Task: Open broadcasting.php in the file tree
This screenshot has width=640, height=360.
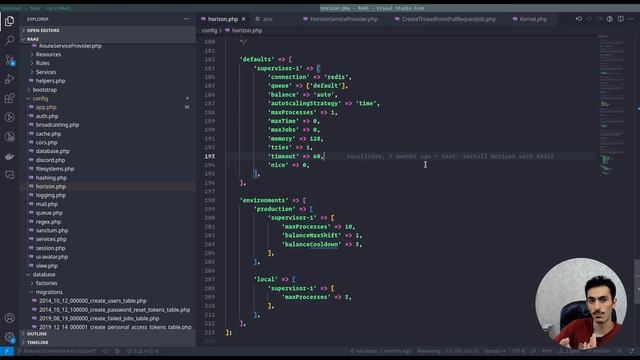Action: [x=57, y=125]
